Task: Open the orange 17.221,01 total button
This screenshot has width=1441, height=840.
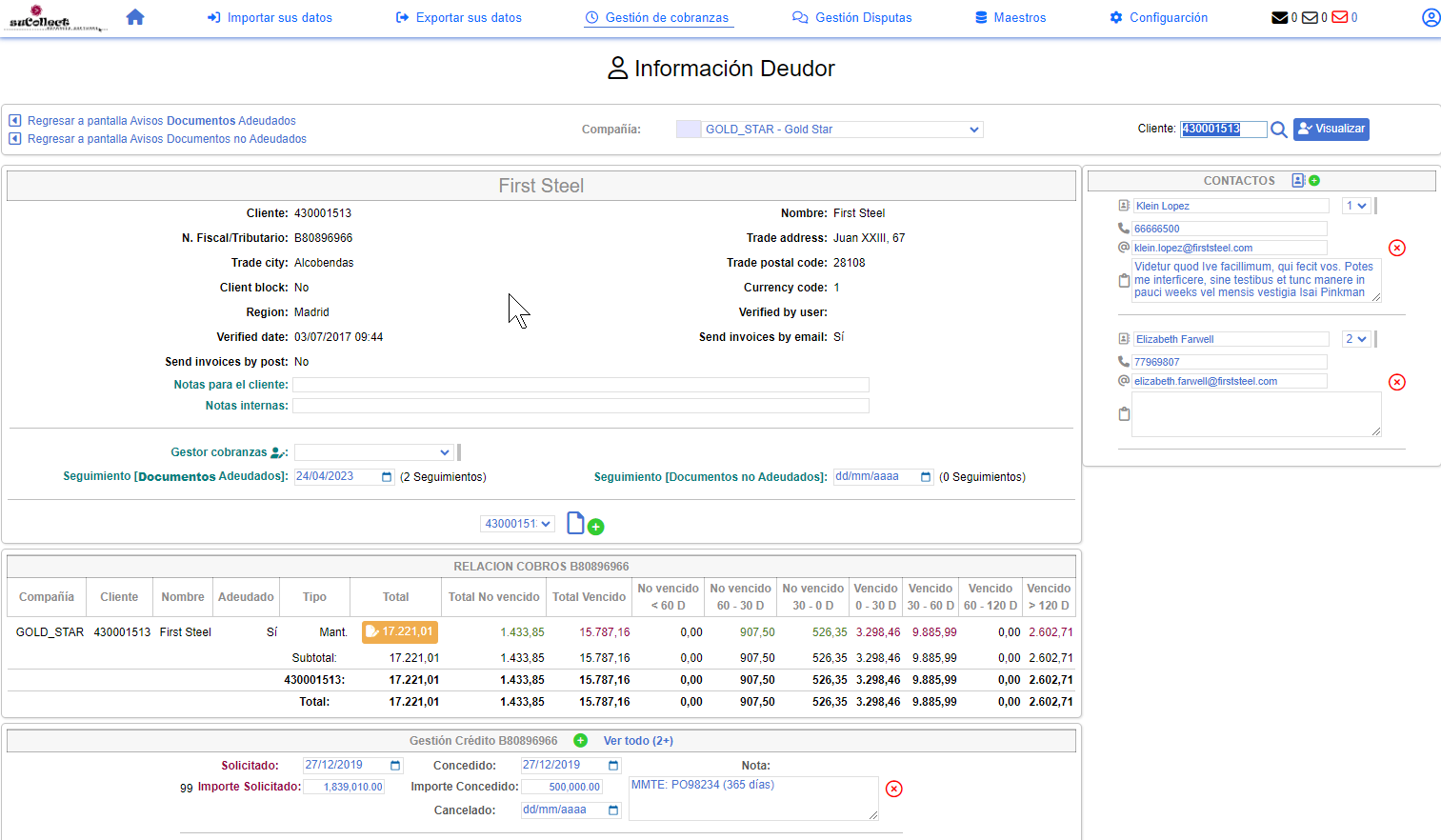Action: [x=400, y=631]
